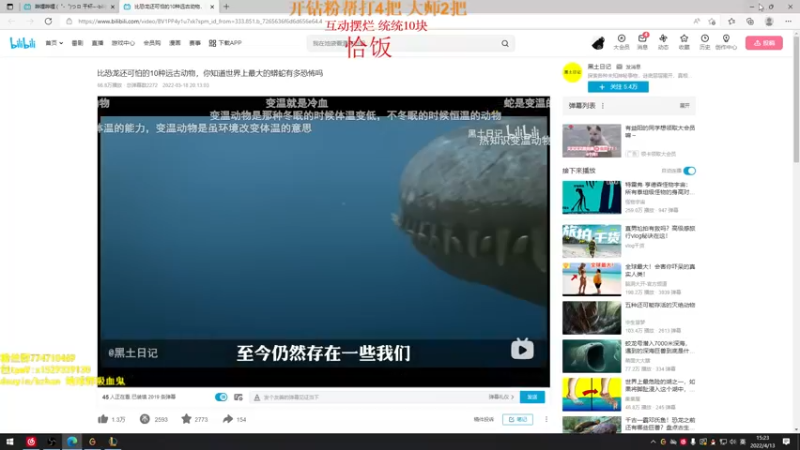Click the yellow 黑土日记 uploader avatar
Screen dimensions: 800x450
[x=572, y=72]
